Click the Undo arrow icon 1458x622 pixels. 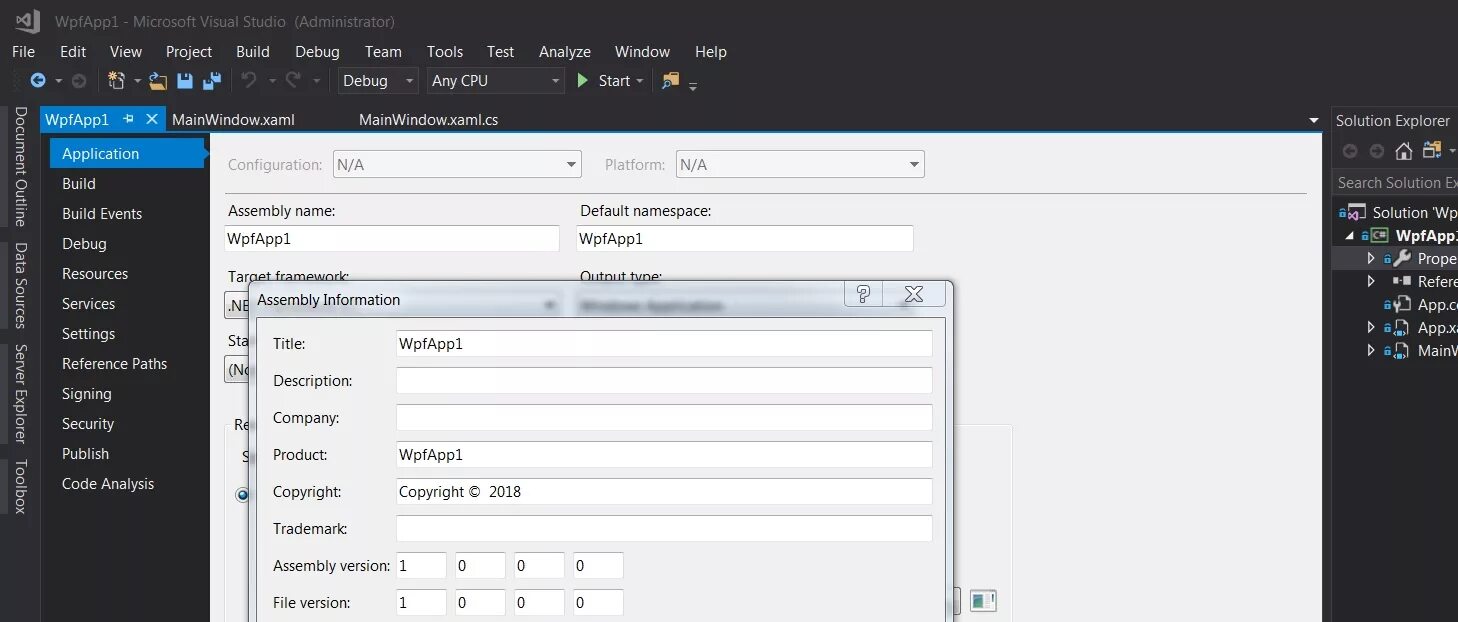249,81
